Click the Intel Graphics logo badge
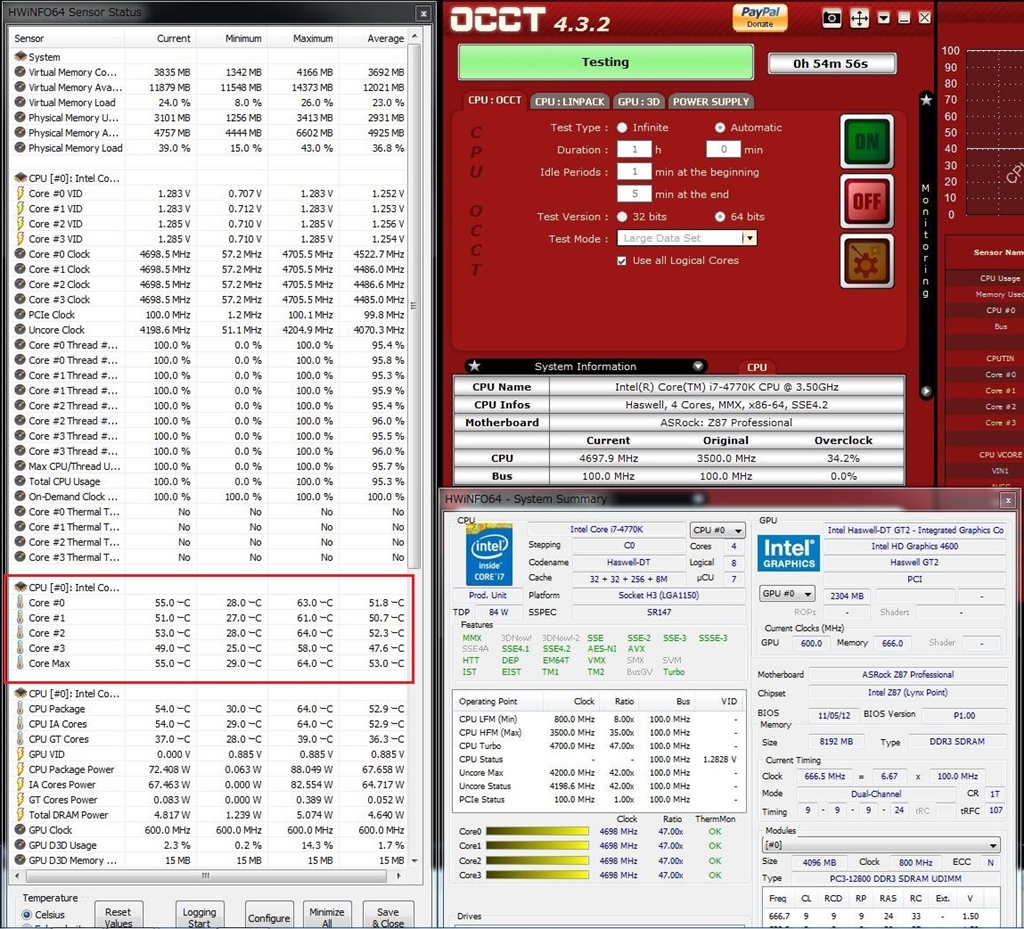 point(789,553)
